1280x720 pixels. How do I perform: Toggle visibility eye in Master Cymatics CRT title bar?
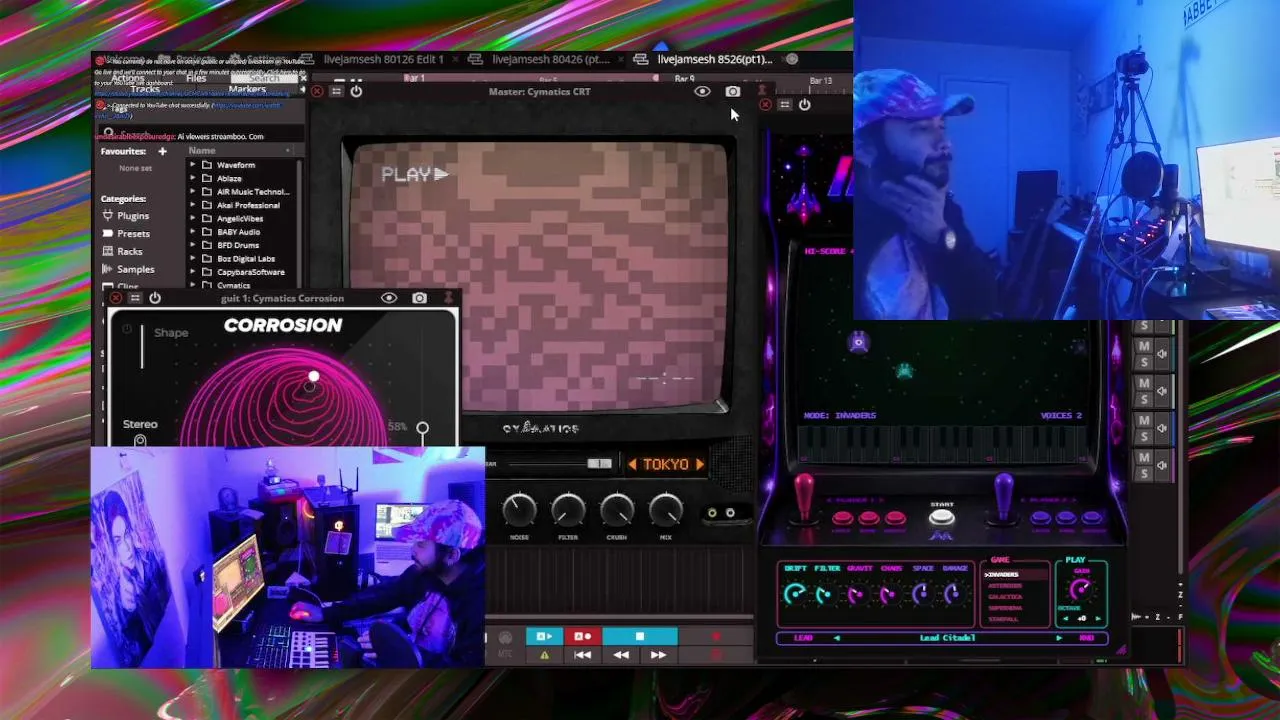[x=702, y=91]
